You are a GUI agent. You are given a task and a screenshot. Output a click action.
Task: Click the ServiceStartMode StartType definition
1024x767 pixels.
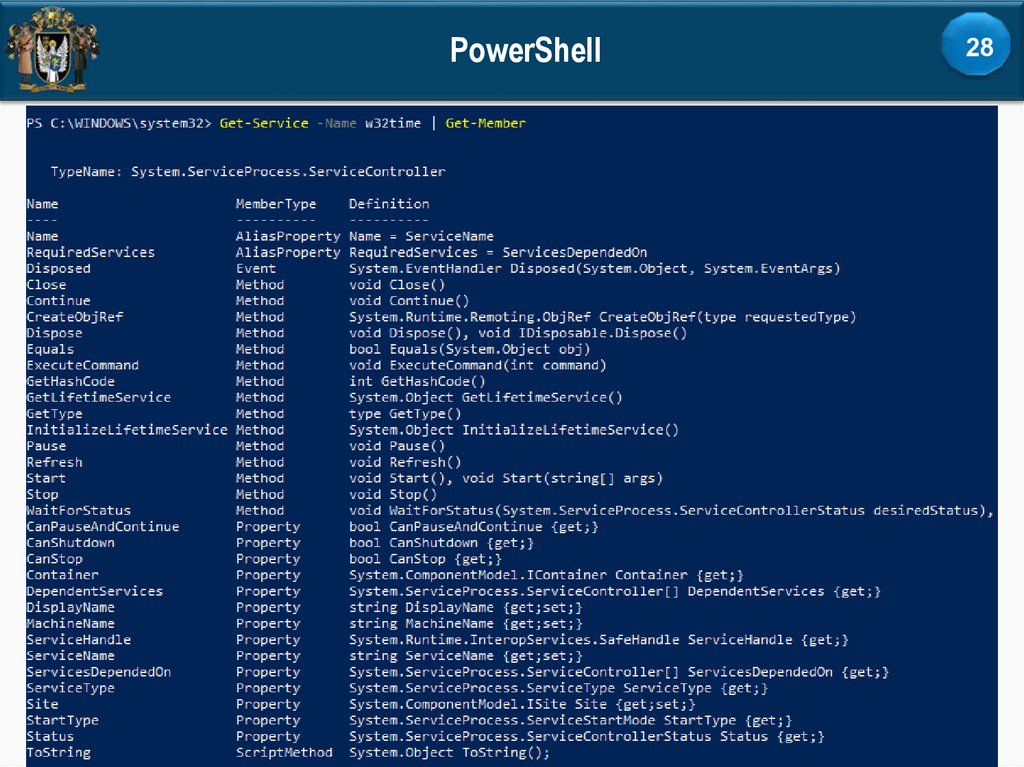(571, 720)
